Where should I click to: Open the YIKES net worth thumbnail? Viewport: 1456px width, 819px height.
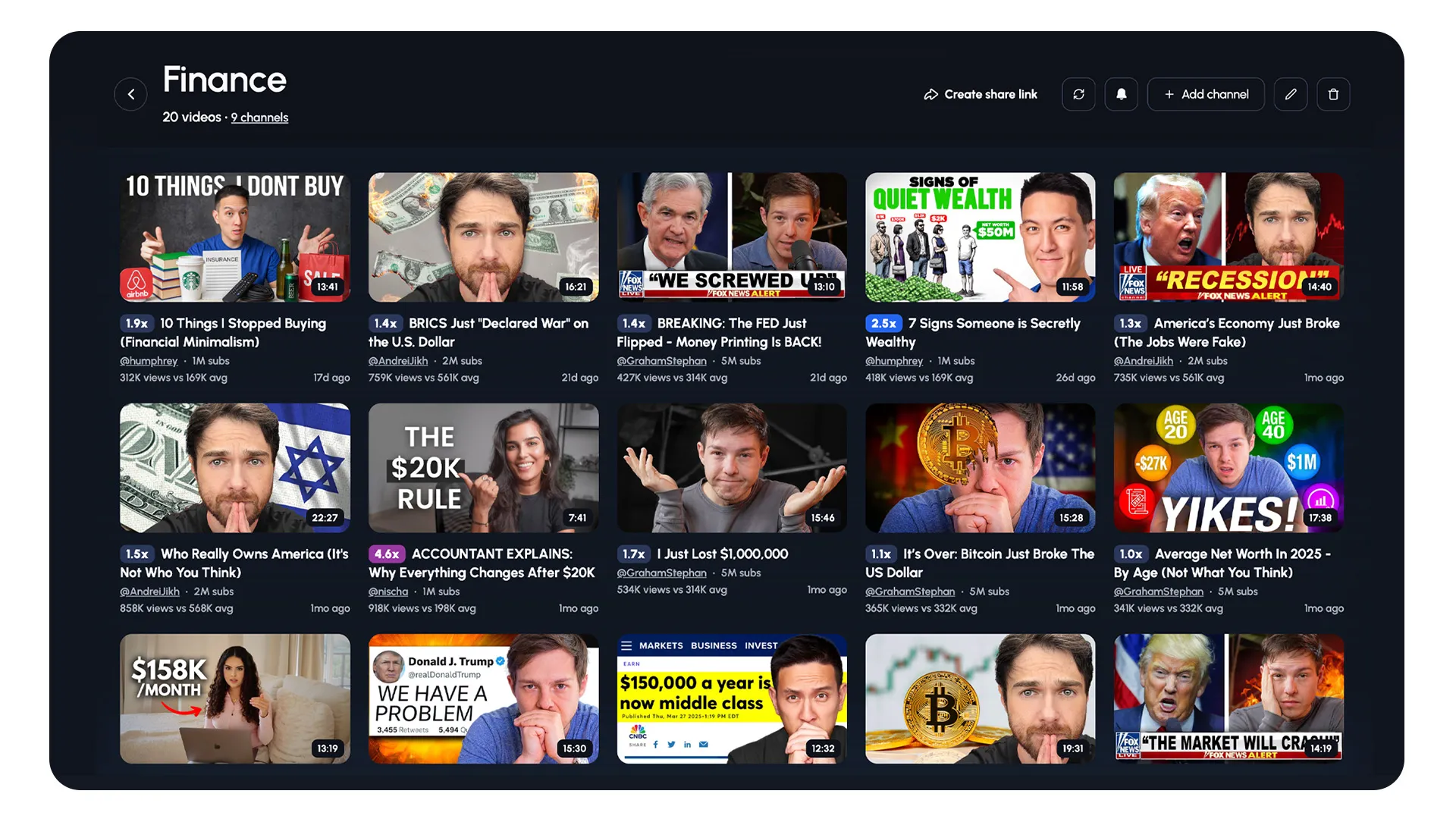[1228, 467]
